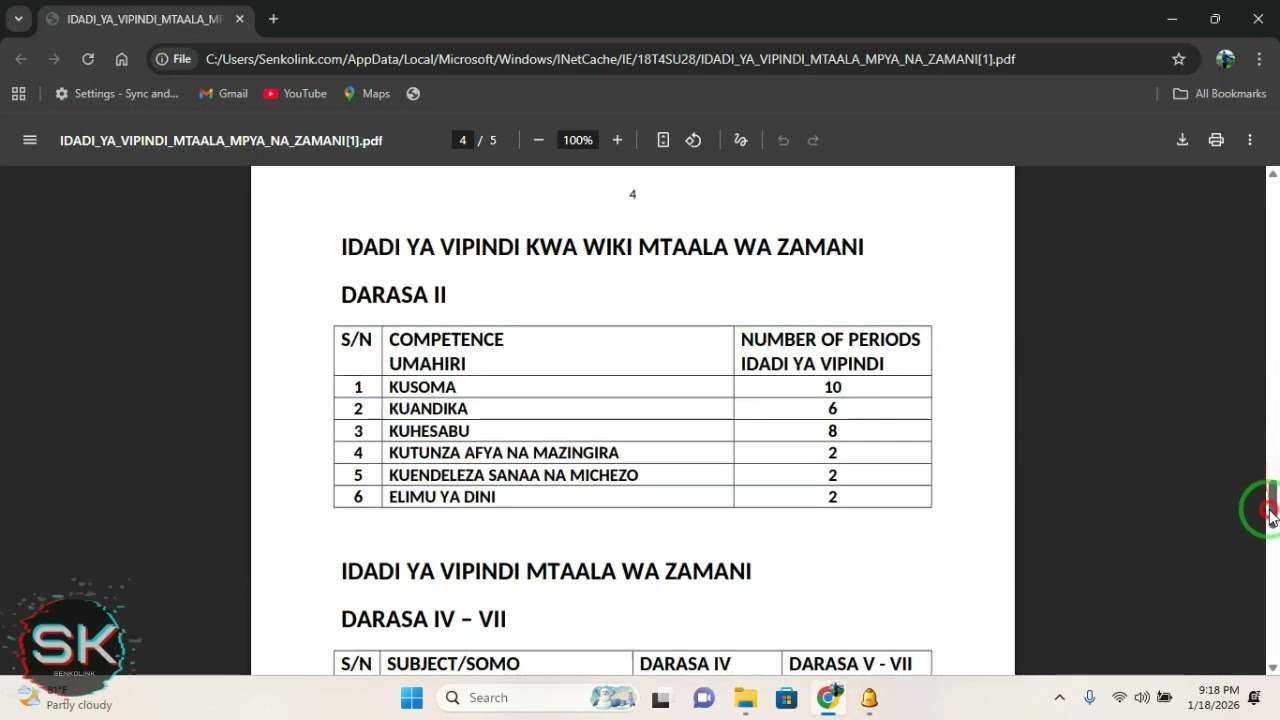Open the volume tray icon
The image size is (1280, 720).
1141,697
